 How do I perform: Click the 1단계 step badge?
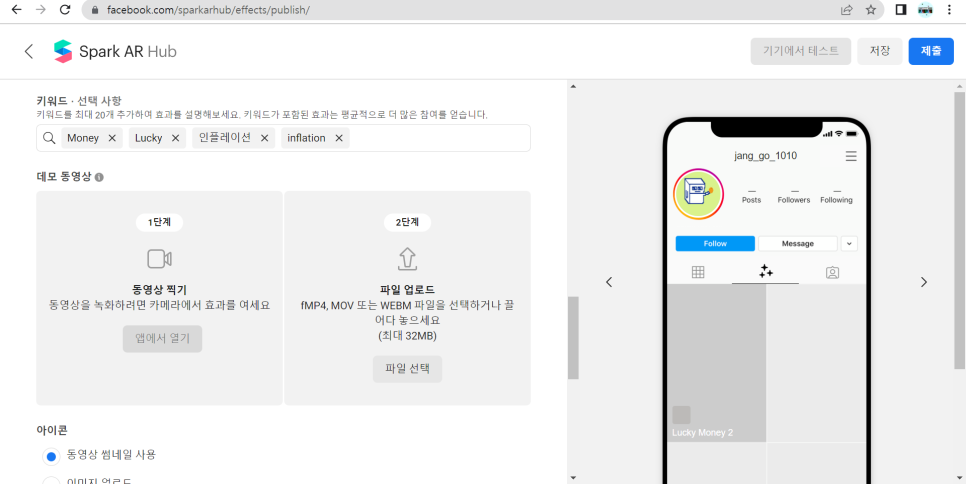(159, 223)
